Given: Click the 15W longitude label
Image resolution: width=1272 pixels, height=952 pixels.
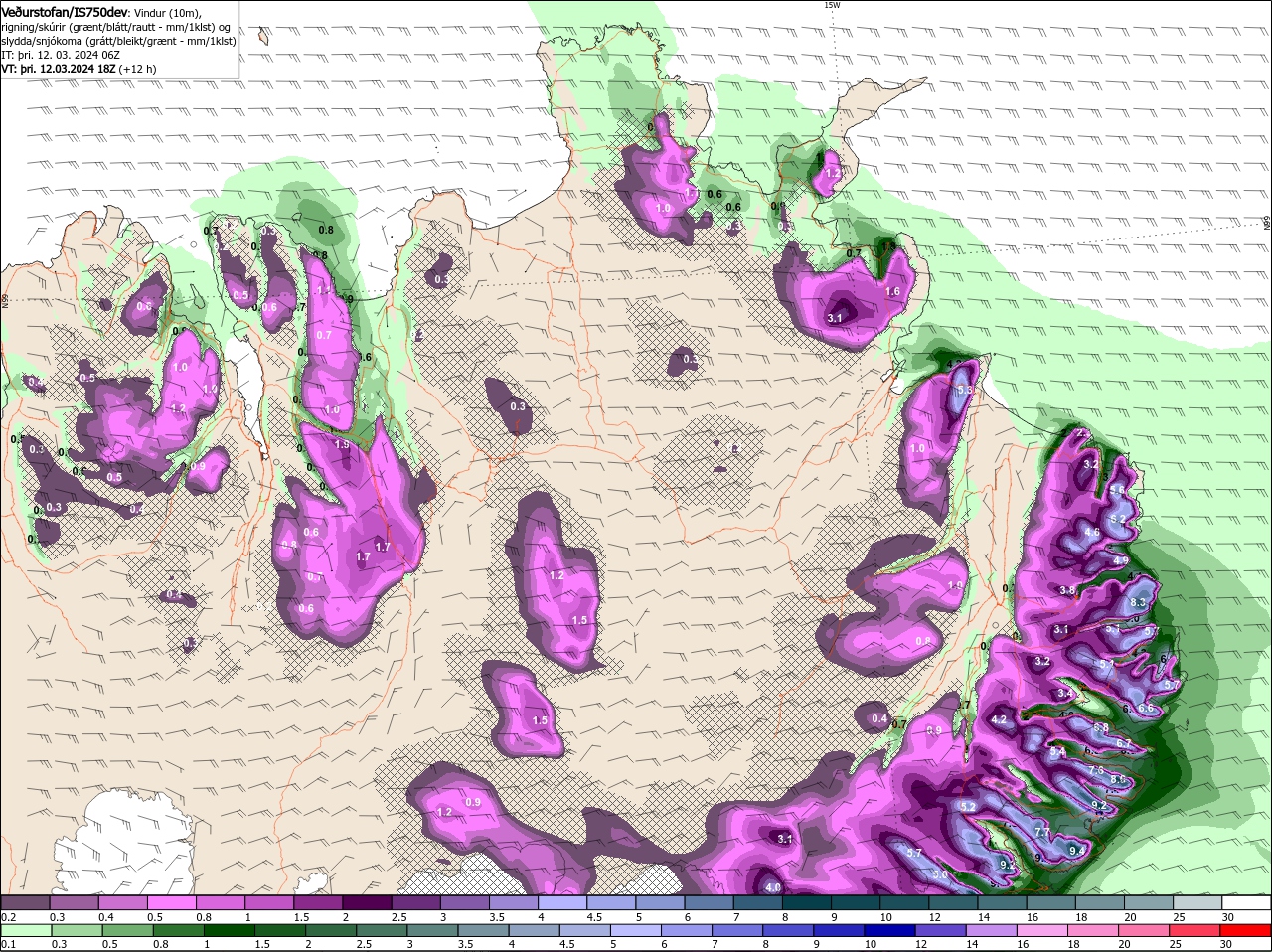Looking at the screenshot, I should pyautogui.click(x=832, y=5).
